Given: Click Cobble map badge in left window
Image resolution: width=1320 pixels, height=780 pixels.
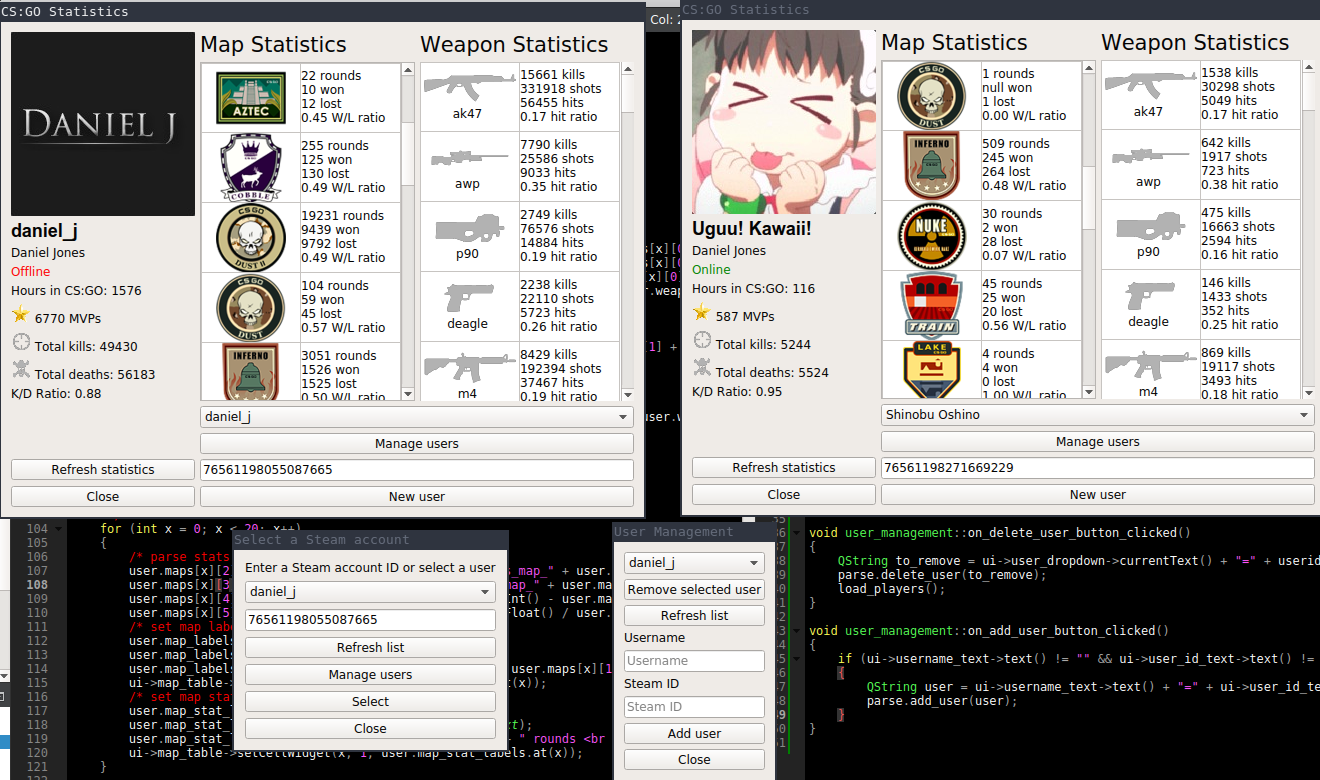Looking at the screenshot, I should pos(251,167).
